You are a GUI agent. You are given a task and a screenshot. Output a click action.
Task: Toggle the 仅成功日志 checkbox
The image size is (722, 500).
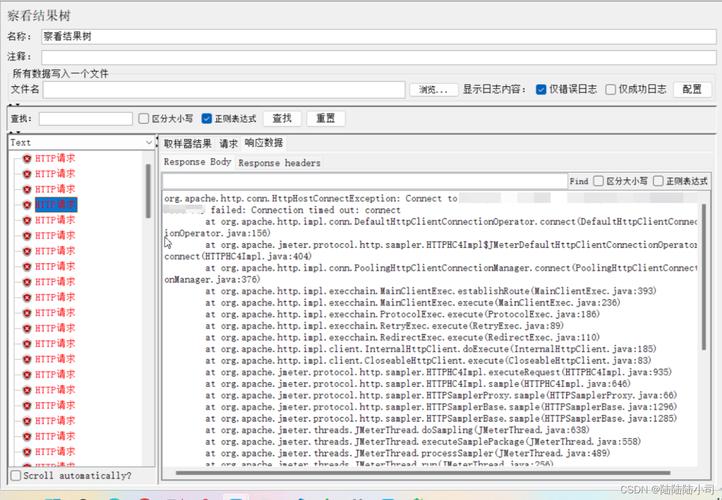coord(611,89)
